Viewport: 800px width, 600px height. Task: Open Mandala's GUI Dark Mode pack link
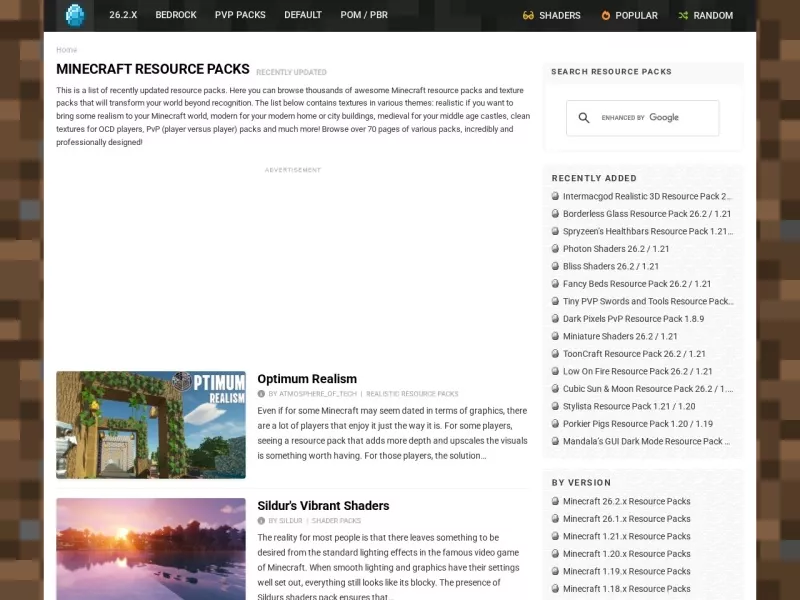(x=646, y=441)
